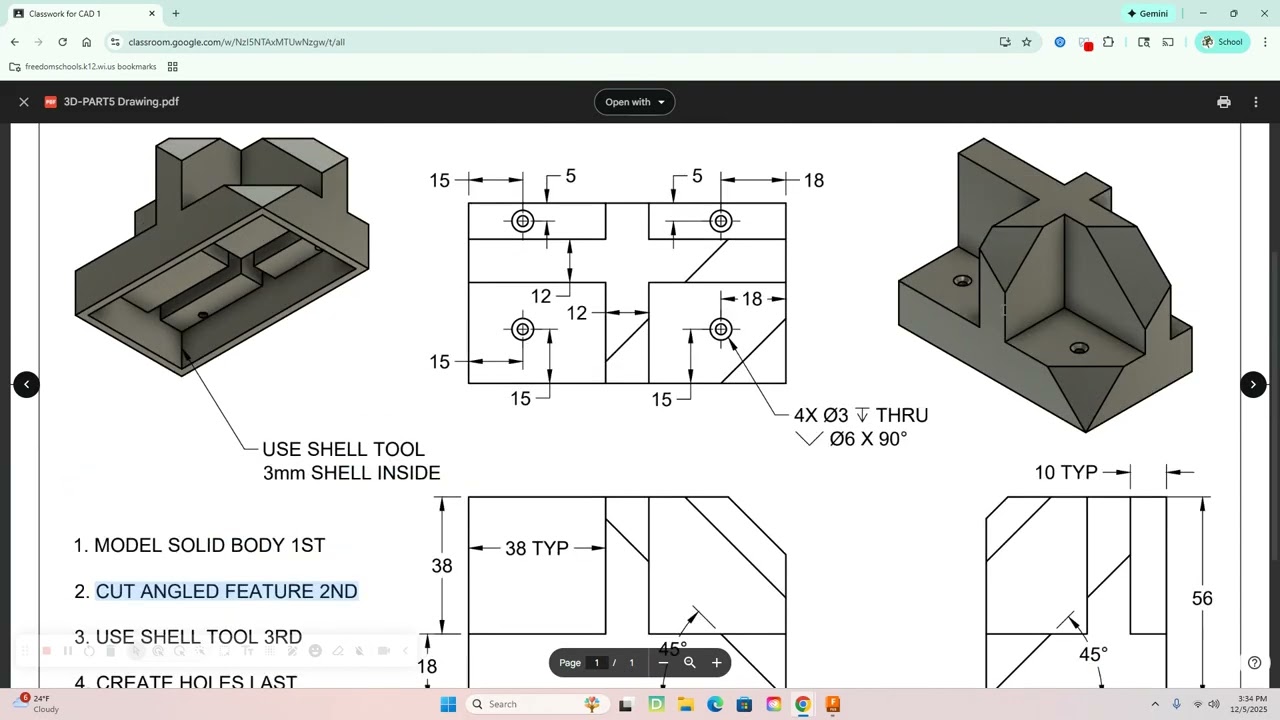1280x720 pixels.
Task: Click the Cast media icon
Action: [x=1167, y=42]
